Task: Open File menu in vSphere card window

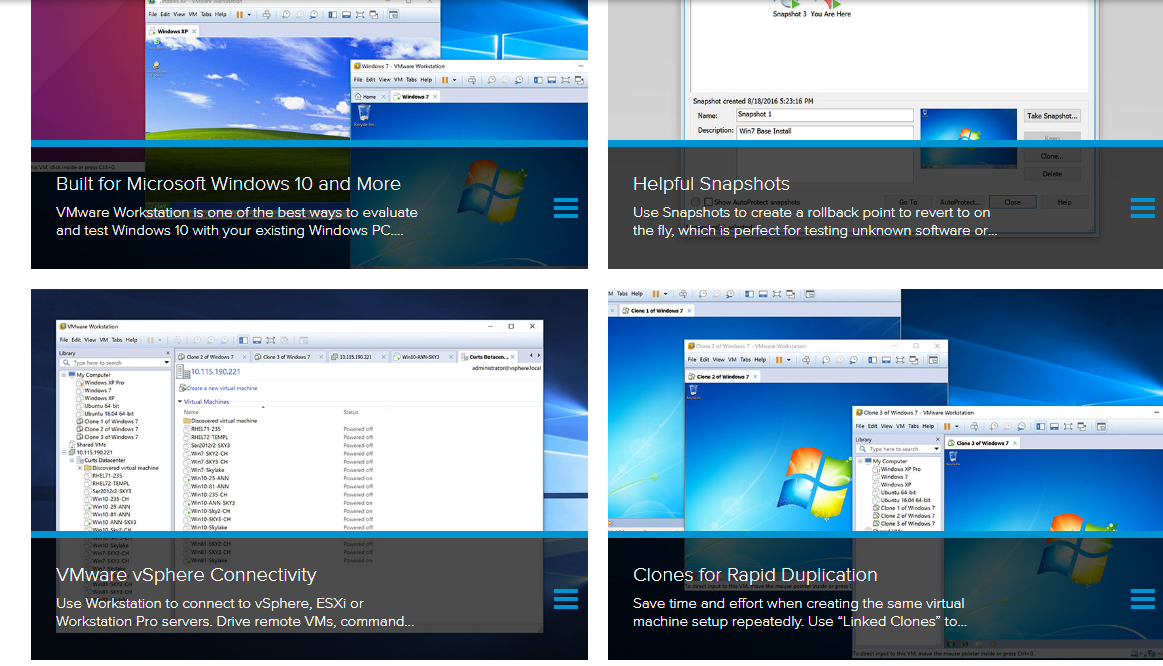Action: click(x=64, y=340)
